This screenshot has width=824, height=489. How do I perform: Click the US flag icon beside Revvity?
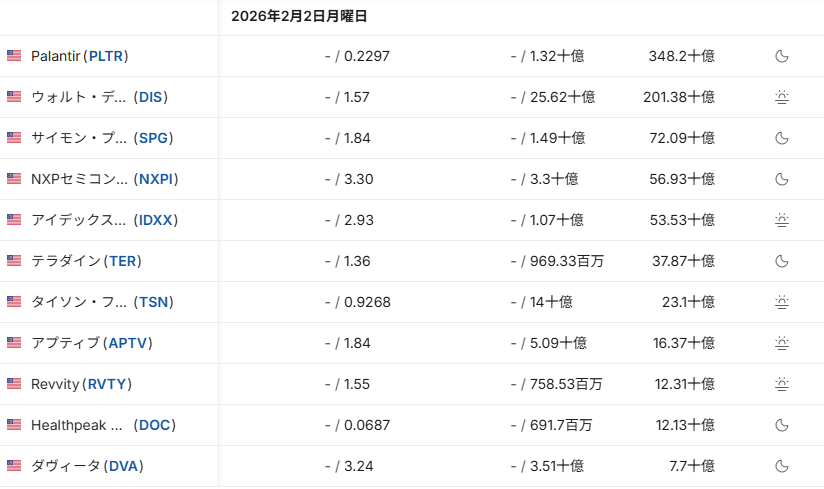point(14,384)
